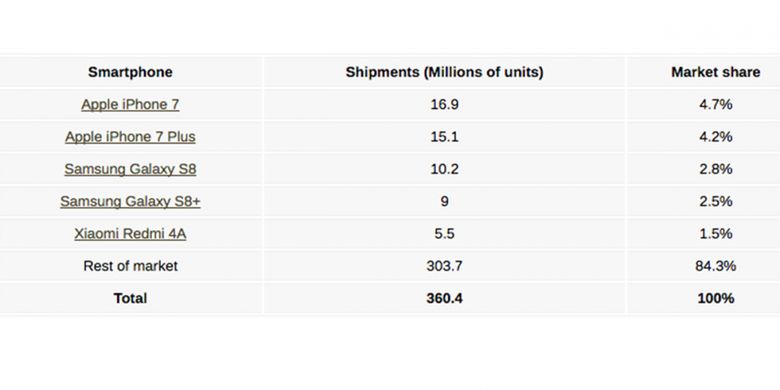
Task: Select the 16.9 shipments cell
Action: pyautogui.click(x=444, y=104)
